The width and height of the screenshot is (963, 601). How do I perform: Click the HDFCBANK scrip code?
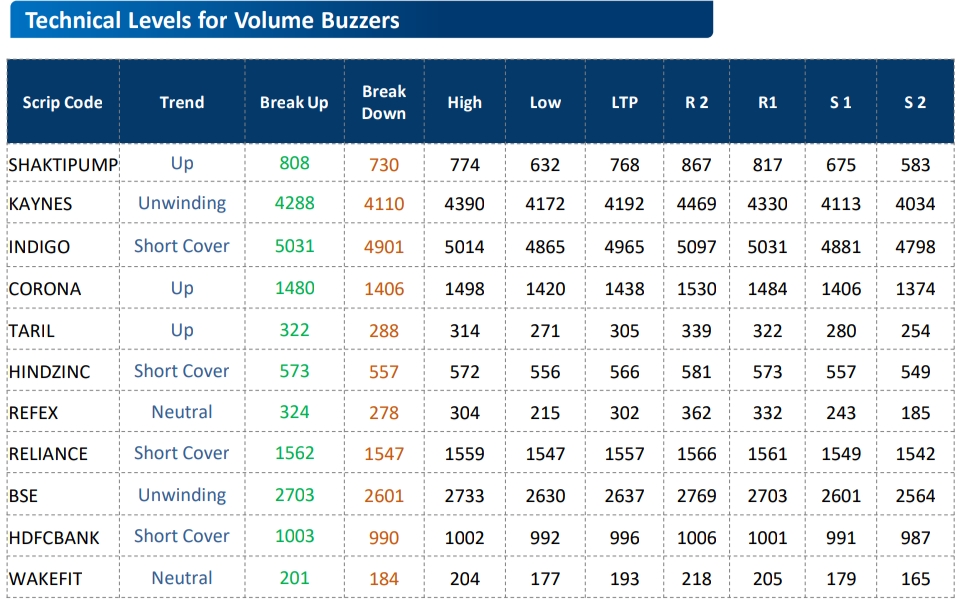[x=54, y=537]
